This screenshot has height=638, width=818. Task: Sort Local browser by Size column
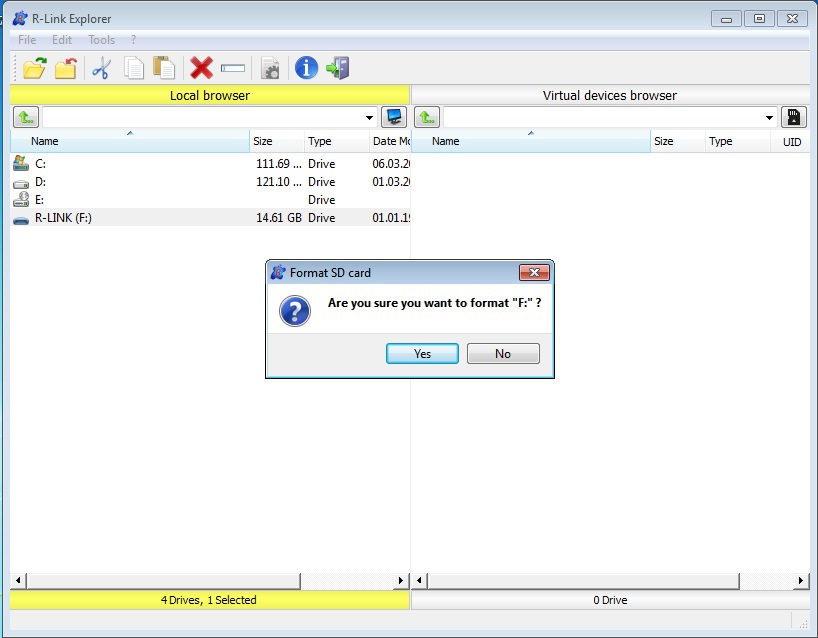click(277, 141)
